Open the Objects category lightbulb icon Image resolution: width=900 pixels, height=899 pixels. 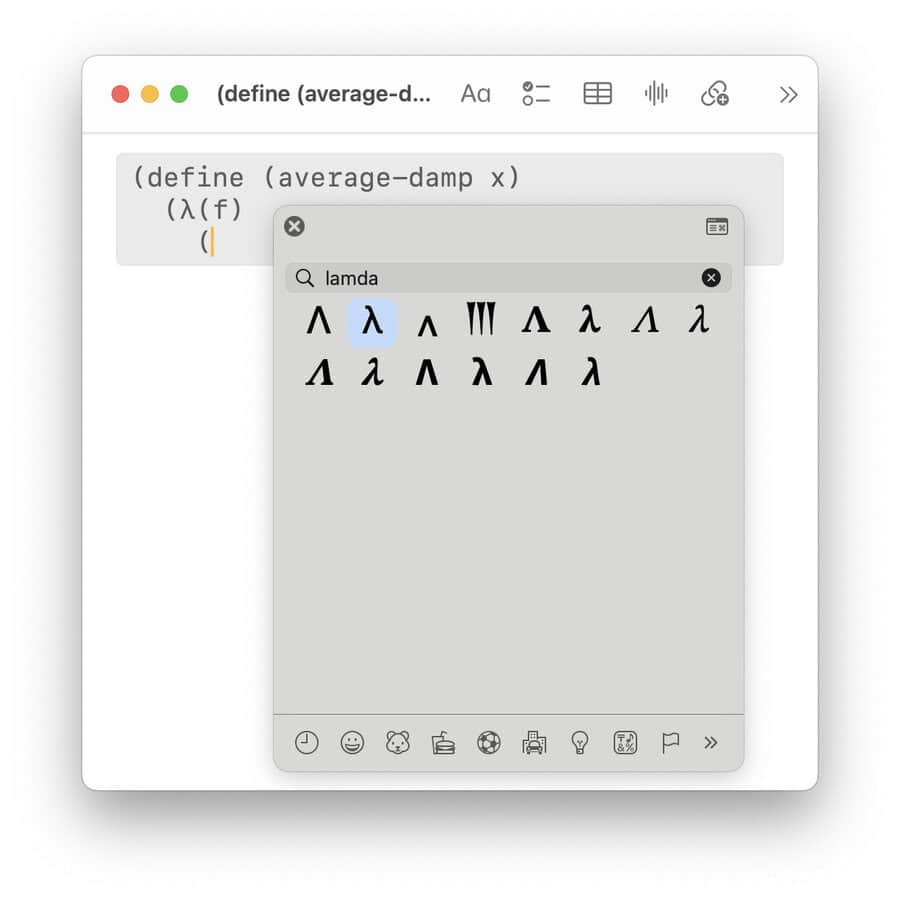(x=579, y=742)
